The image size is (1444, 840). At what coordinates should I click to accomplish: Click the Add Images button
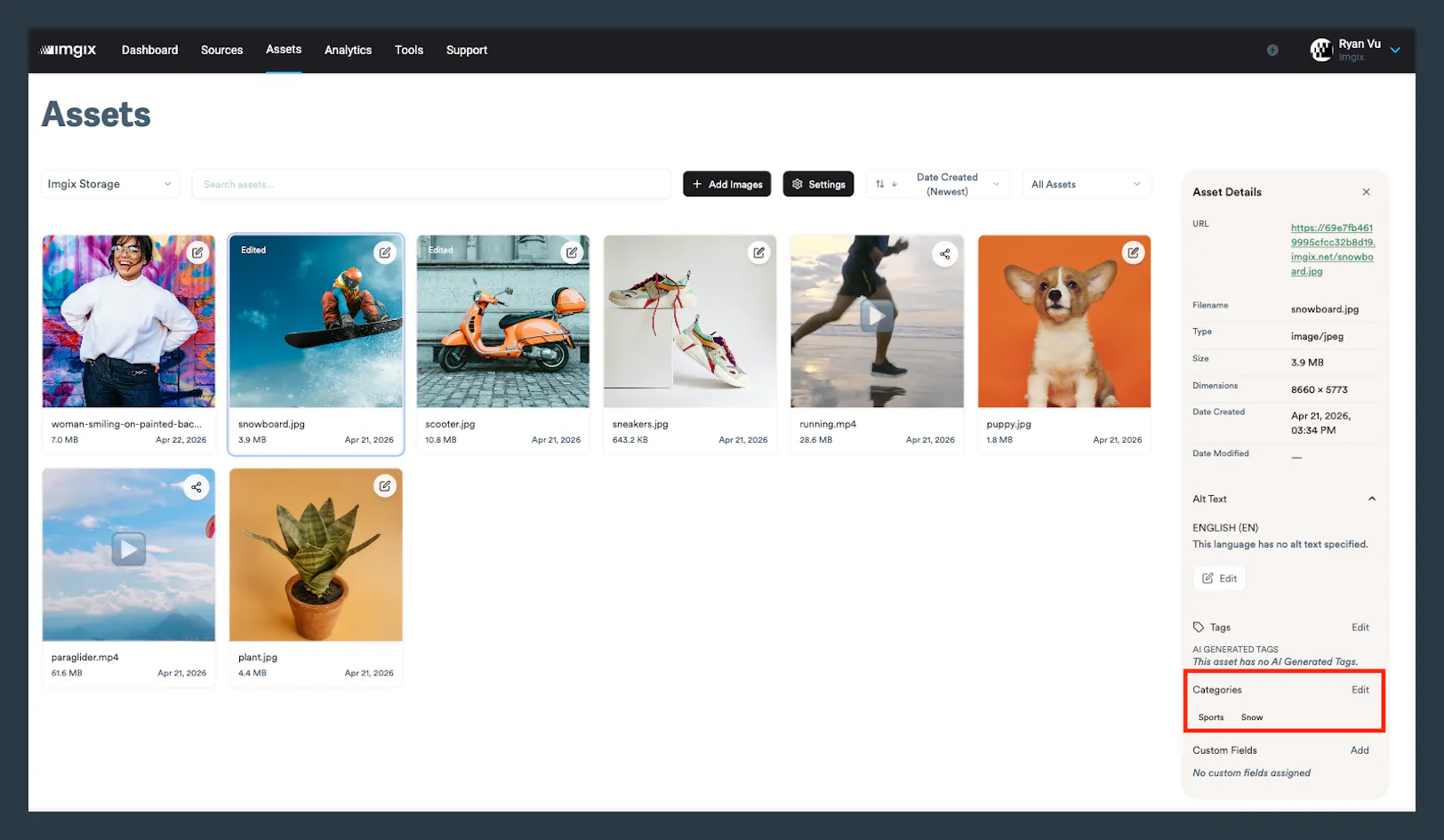click(x=726, y=184)
